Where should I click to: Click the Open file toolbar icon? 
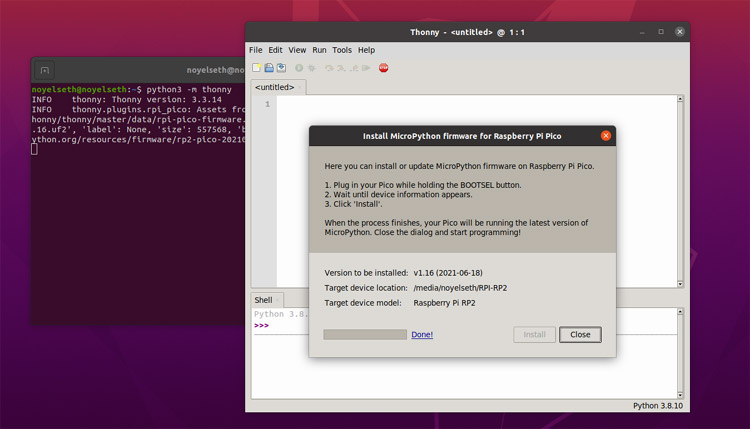pyautogui.click(x=269, y=67)
